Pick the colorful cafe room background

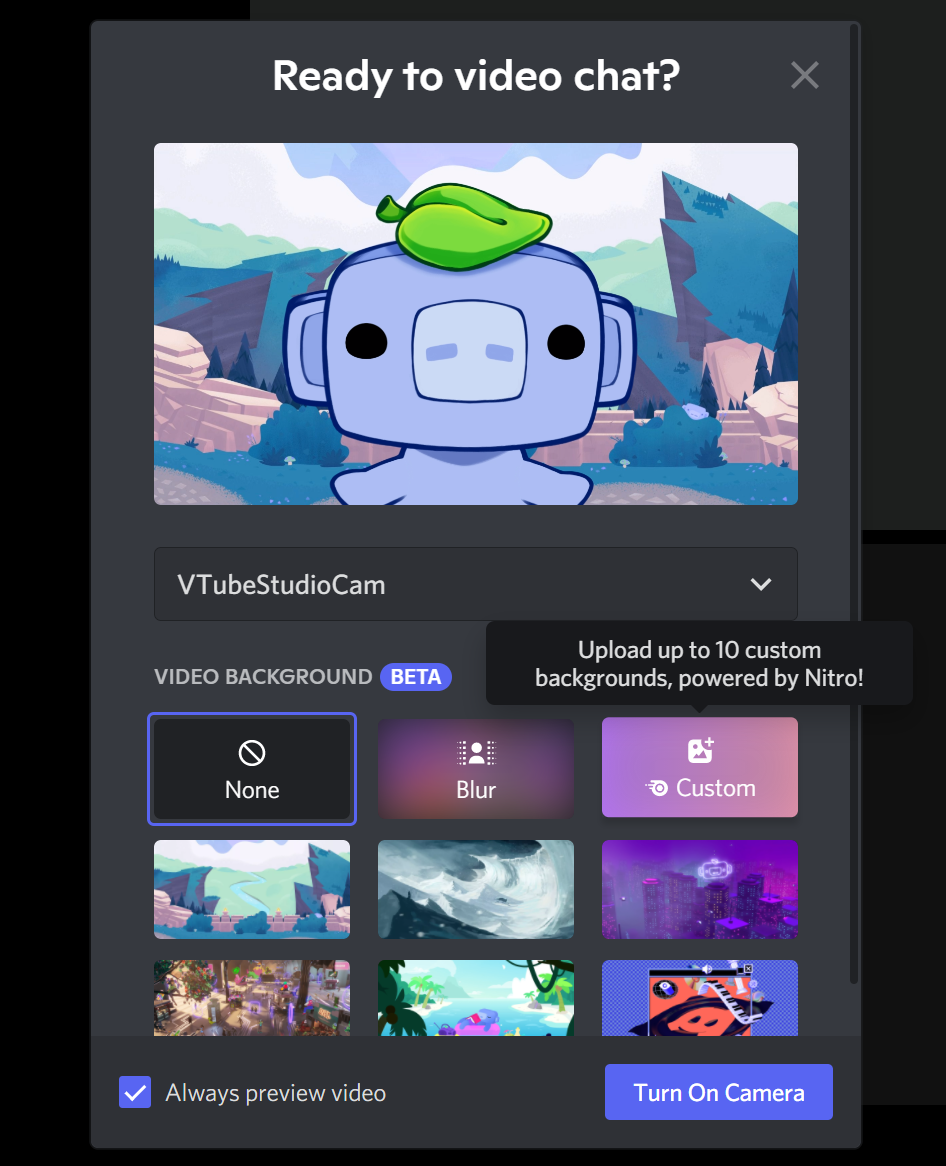point(252,998)
